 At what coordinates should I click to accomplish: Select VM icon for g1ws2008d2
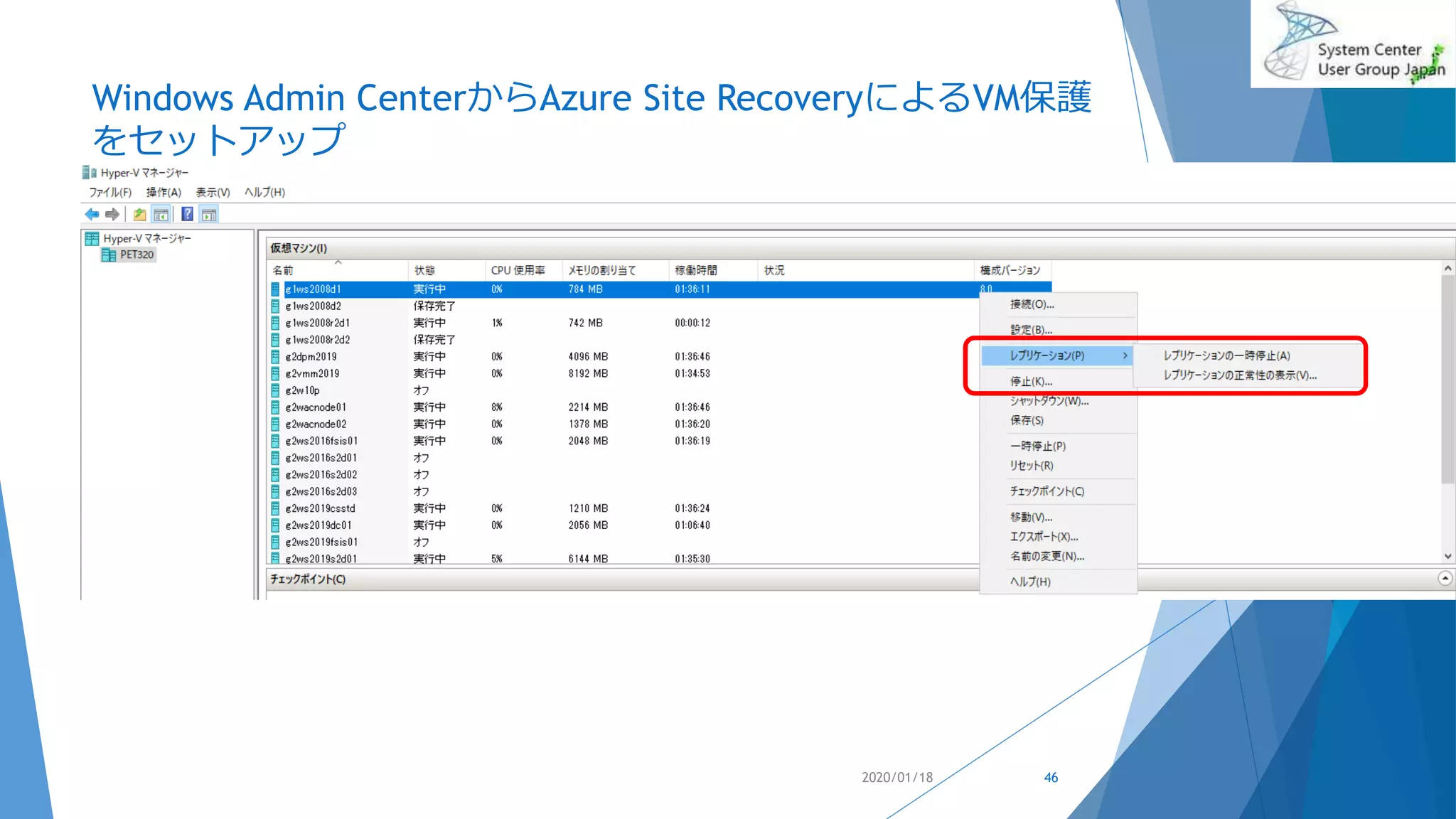tap(275, 306)
